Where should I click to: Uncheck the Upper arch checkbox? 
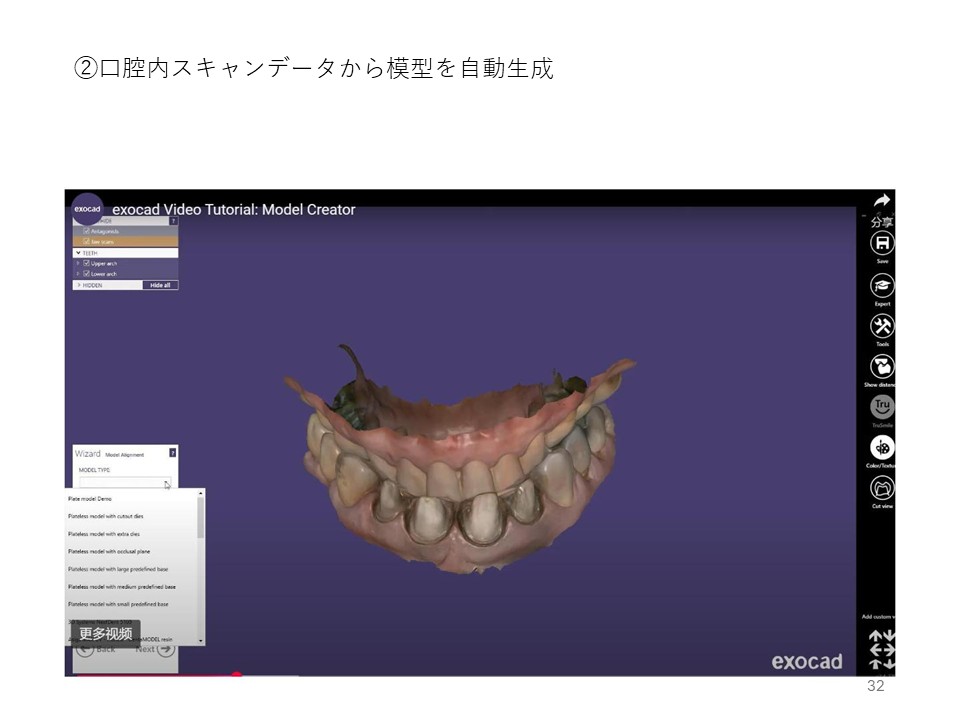(x=87, y=263)
